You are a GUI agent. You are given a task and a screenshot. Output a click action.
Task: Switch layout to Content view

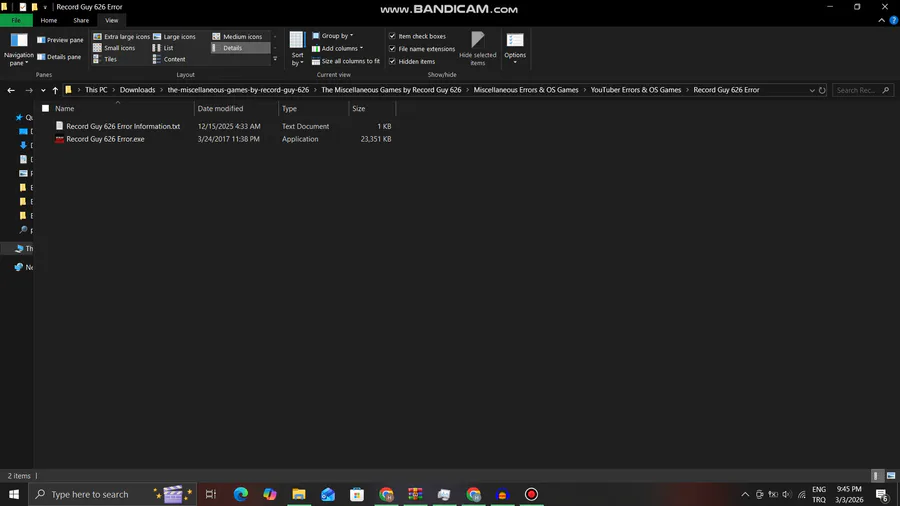pyautogui.click(x=169, y=59)
